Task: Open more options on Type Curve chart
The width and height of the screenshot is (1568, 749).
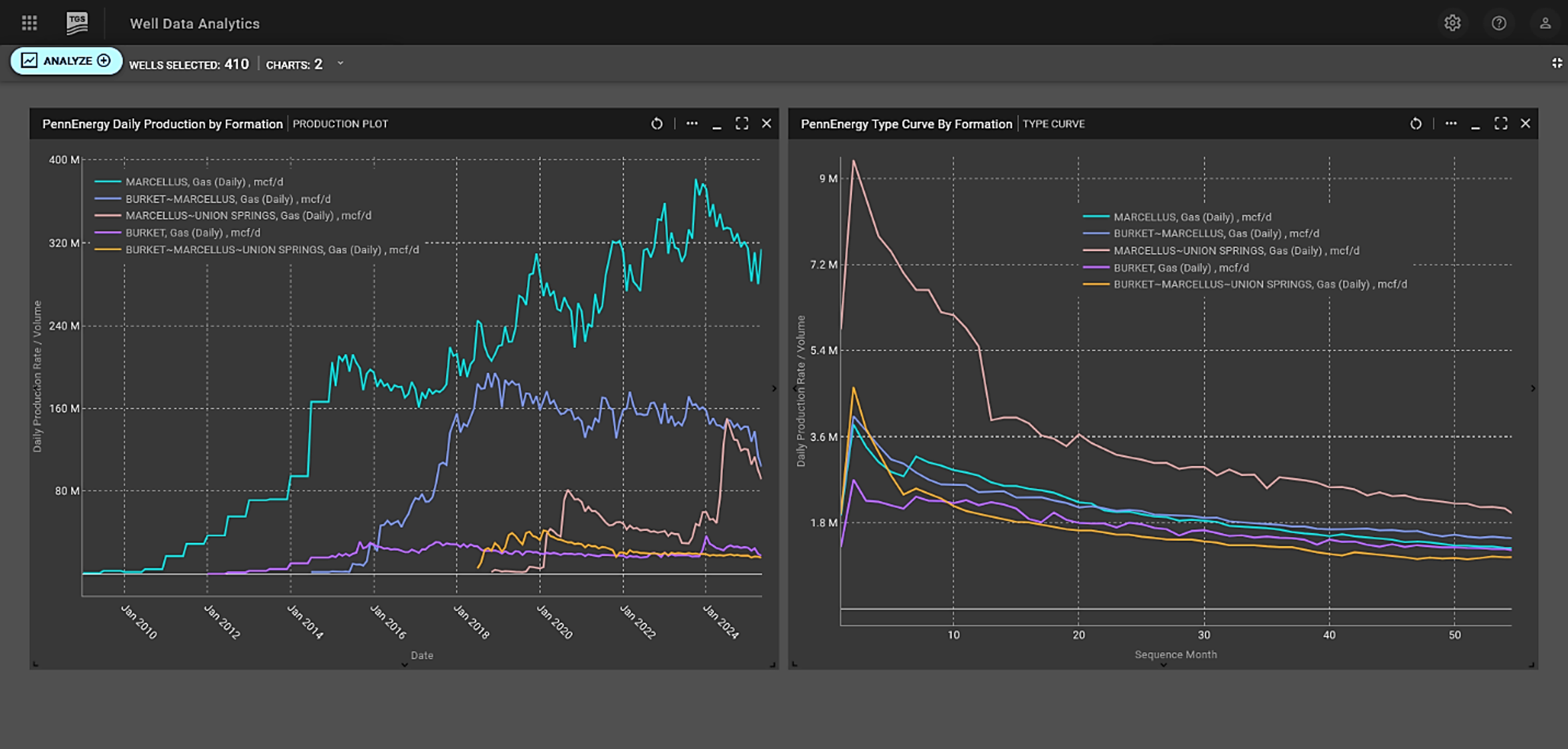Action: tap(1451, 124)
